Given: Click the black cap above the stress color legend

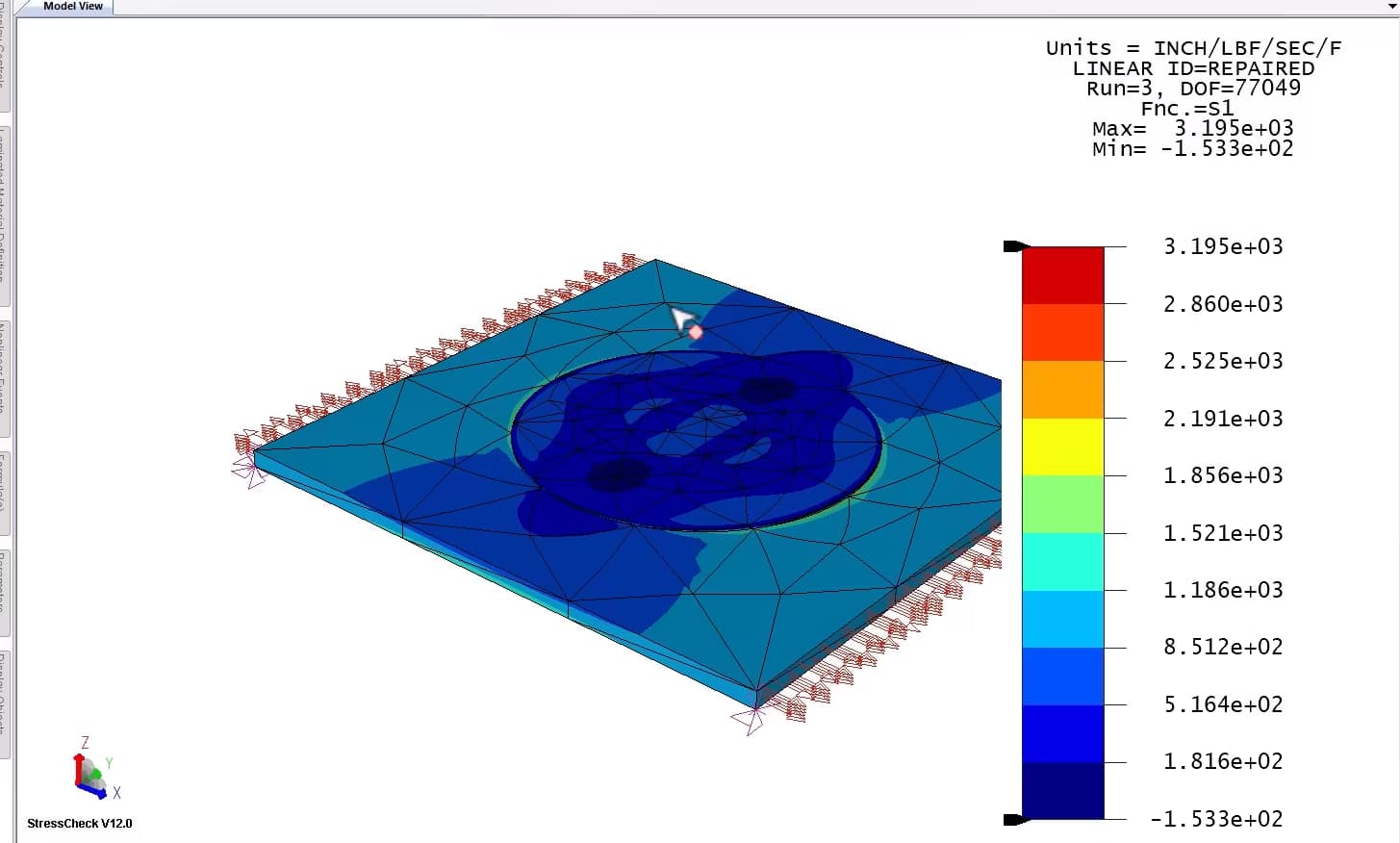Looking at the screenshot, I should point(1015,245).
